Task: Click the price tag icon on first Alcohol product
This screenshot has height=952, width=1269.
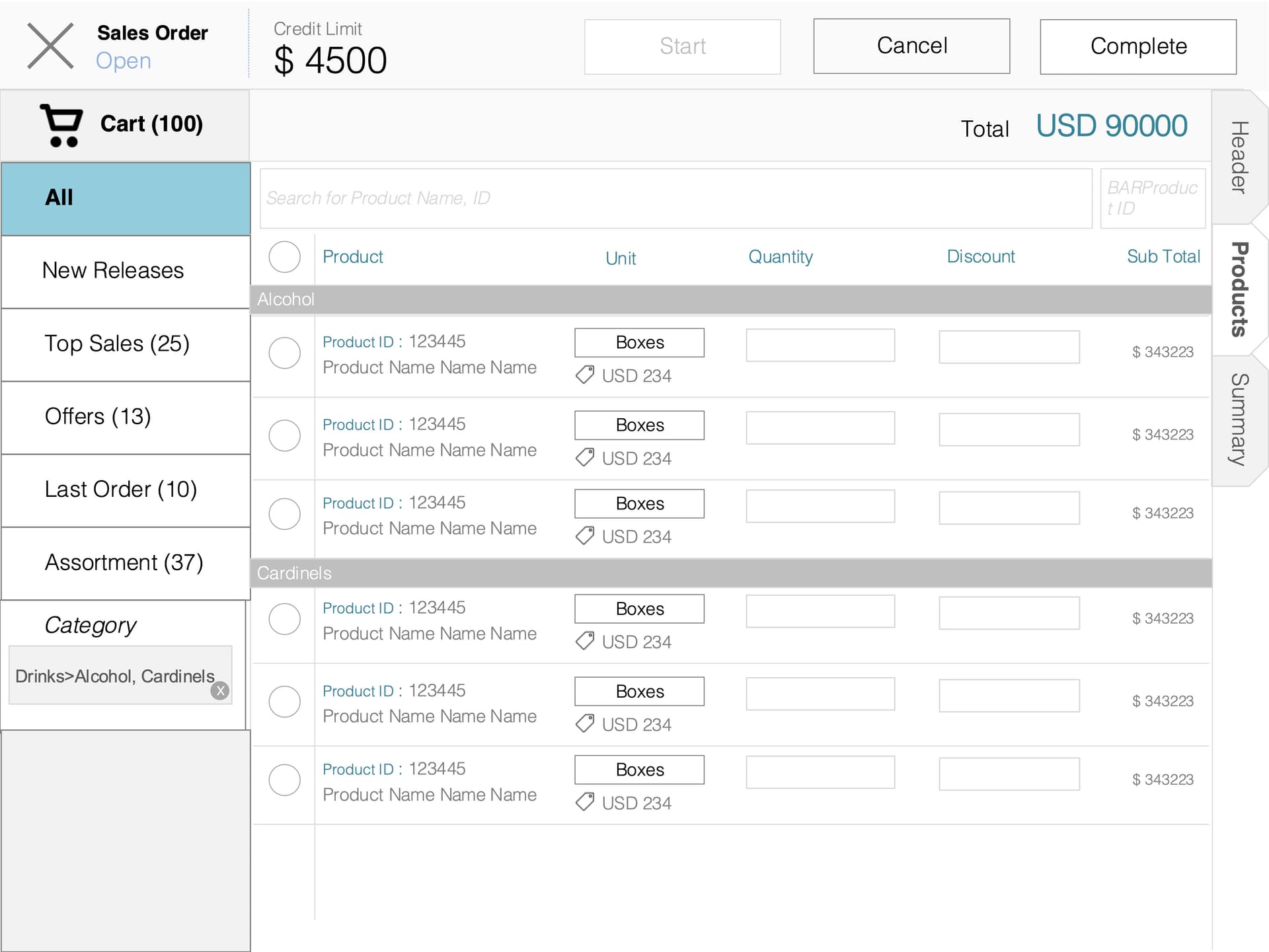Action: pyautogui.click(x=584, y=375)
